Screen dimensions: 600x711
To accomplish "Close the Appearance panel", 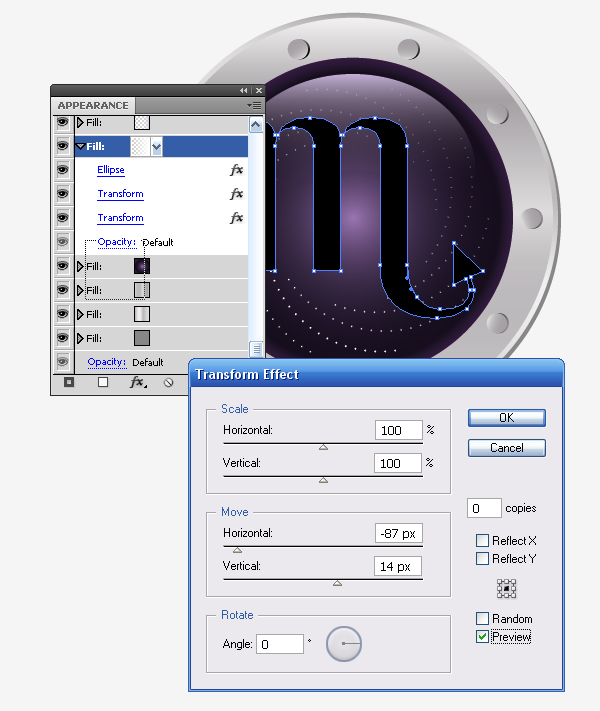I will (259, 91).
